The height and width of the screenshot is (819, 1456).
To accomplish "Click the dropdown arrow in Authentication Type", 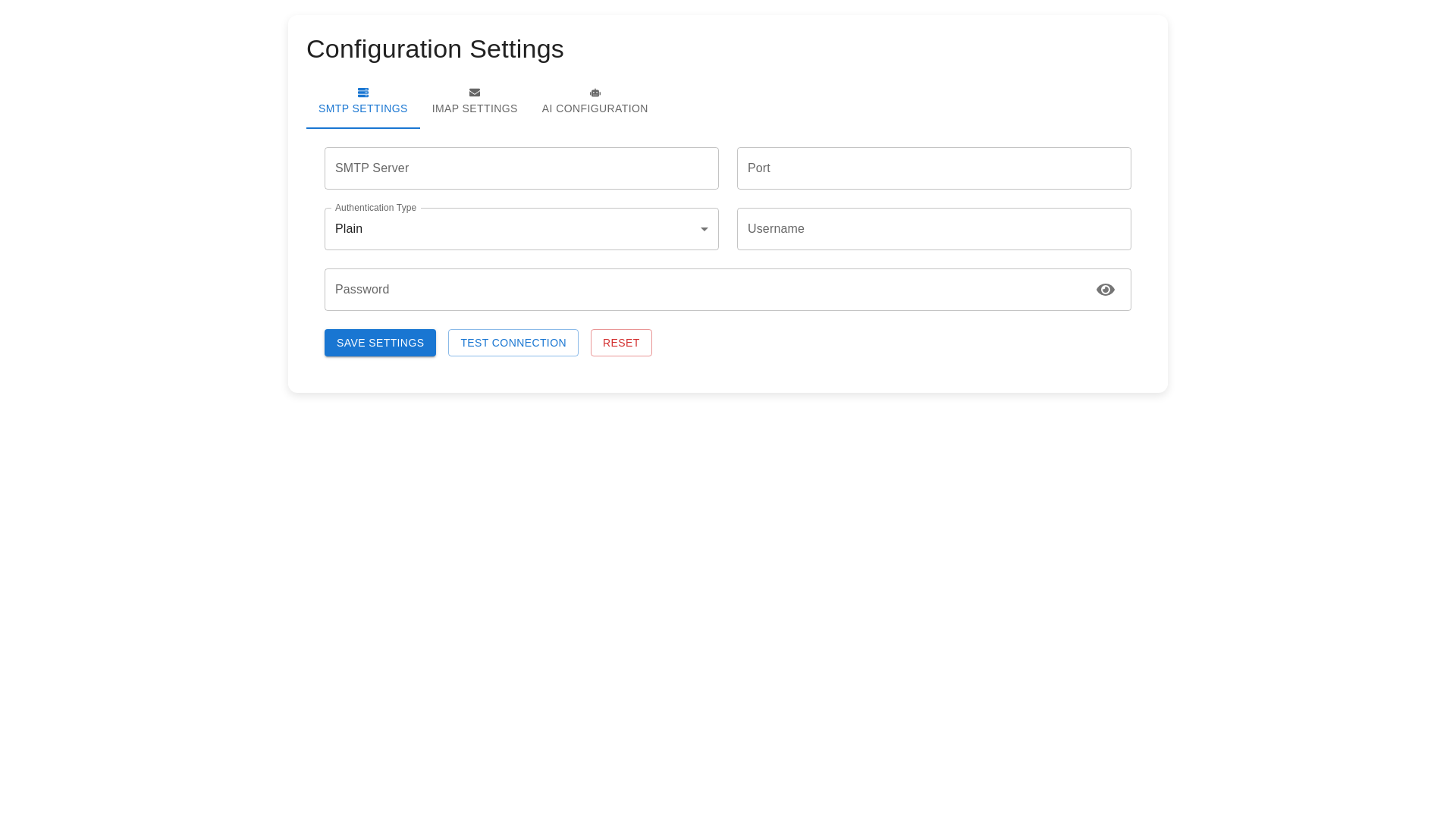I will point(704,228).
